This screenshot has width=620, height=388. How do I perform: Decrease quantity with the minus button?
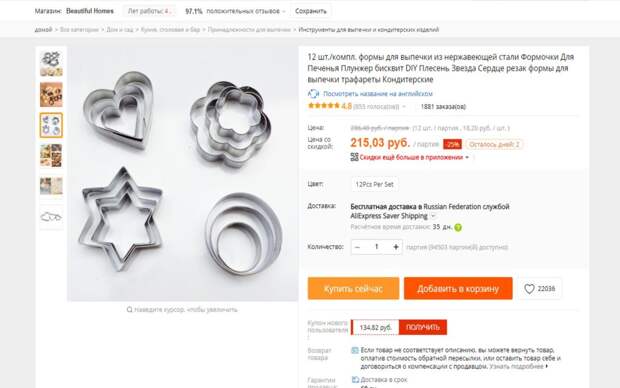pos(357,247)
